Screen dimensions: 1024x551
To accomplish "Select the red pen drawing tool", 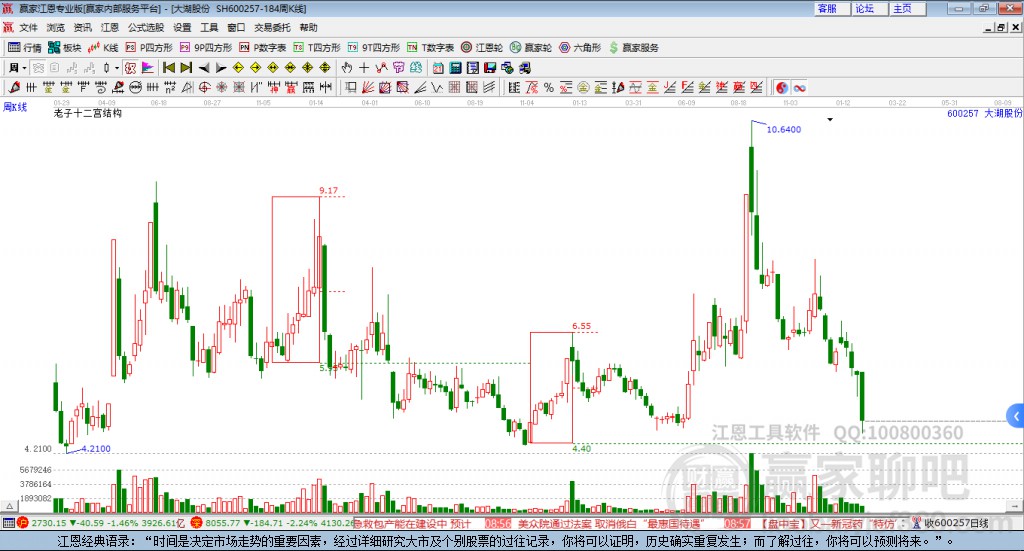I will pos(14,87).
